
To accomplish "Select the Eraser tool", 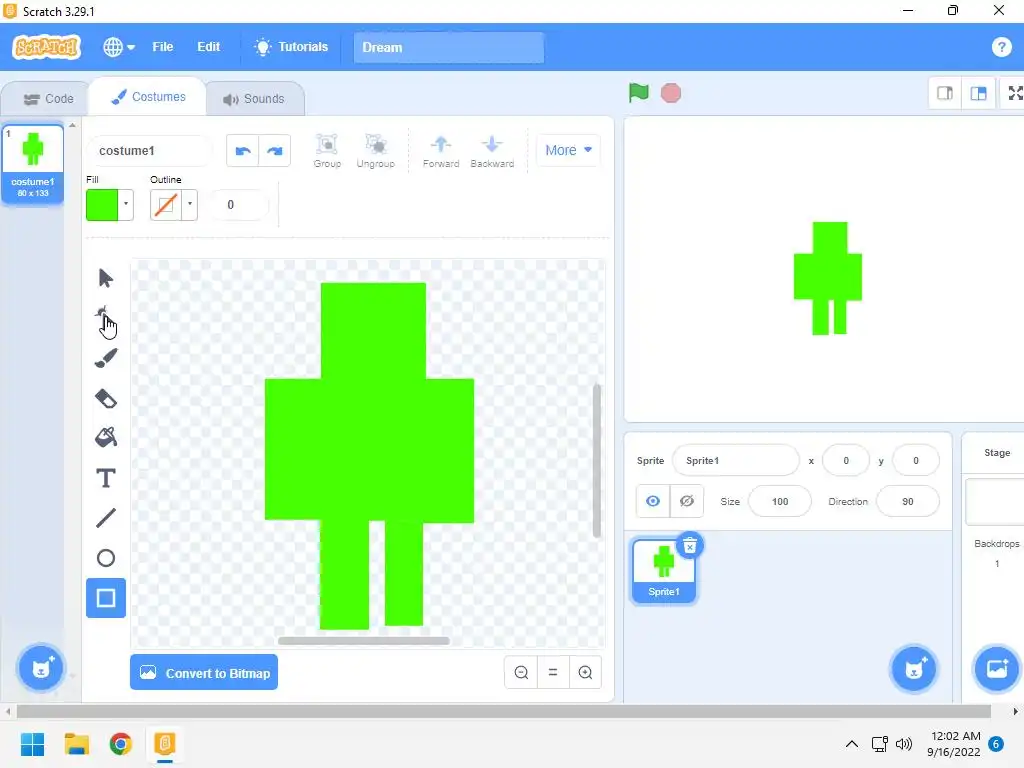I will (106, 398).
